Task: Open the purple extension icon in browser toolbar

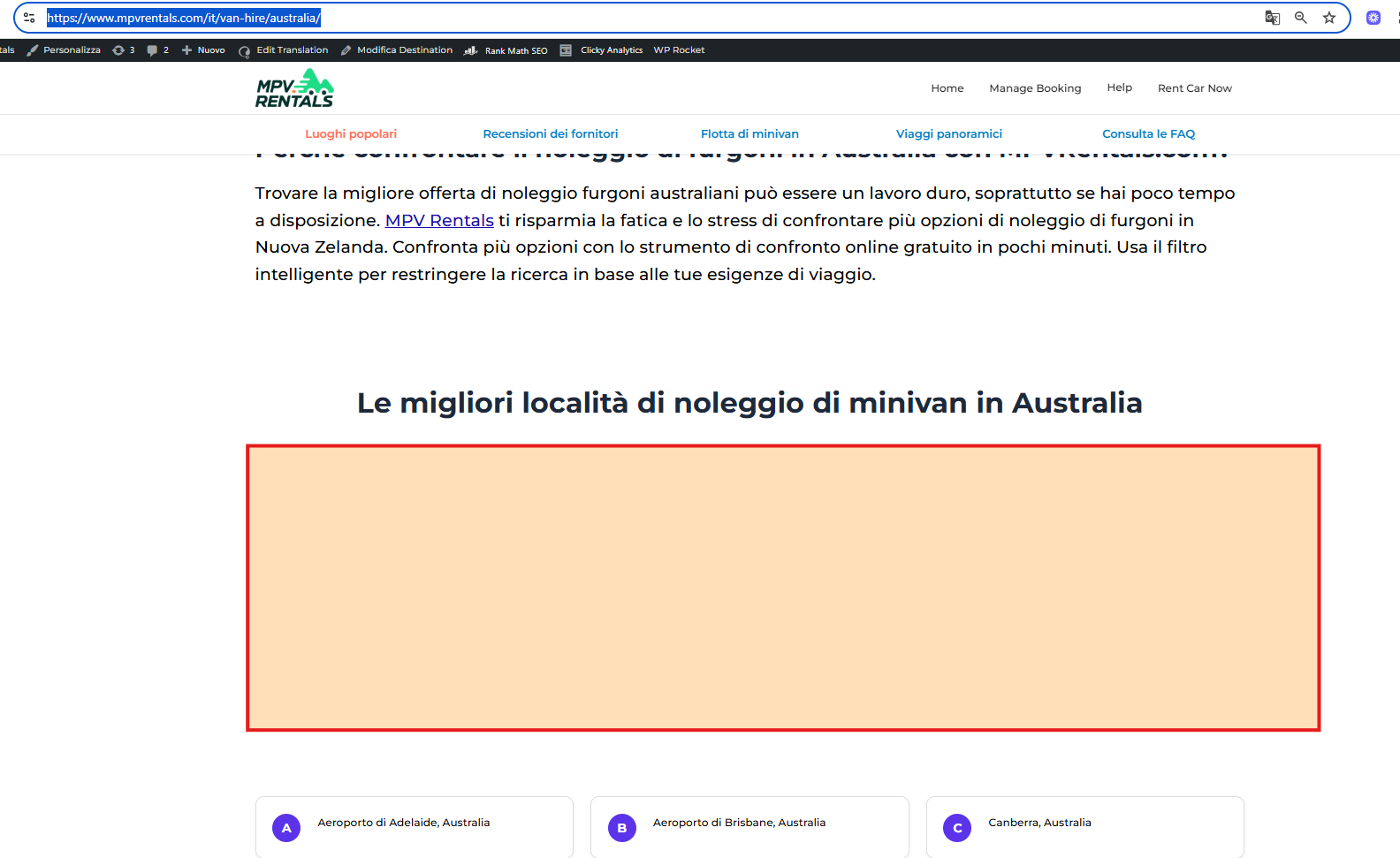Action: 1373,18
